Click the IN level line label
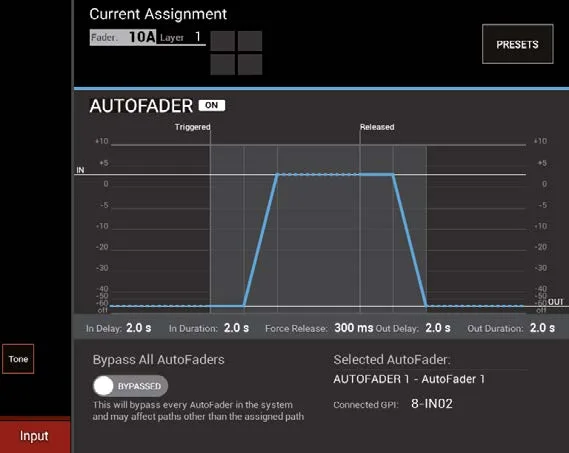This screenshot has width=569, height=453. [80, 170]
